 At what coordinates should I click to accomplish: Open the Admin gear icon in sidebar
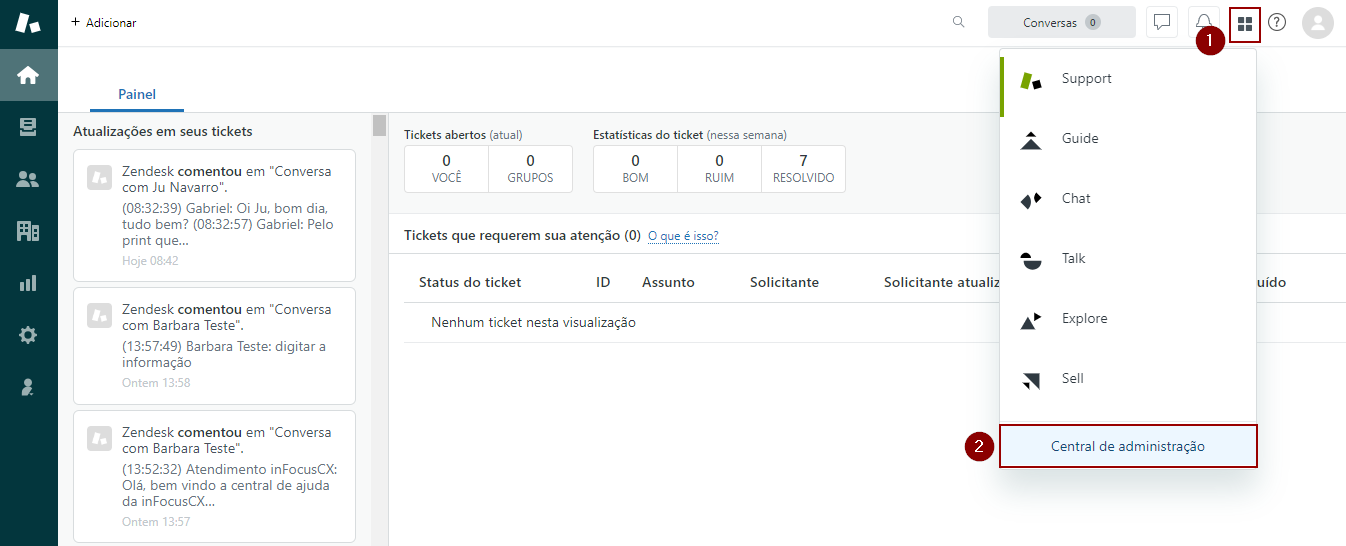[x=28, y=335]
